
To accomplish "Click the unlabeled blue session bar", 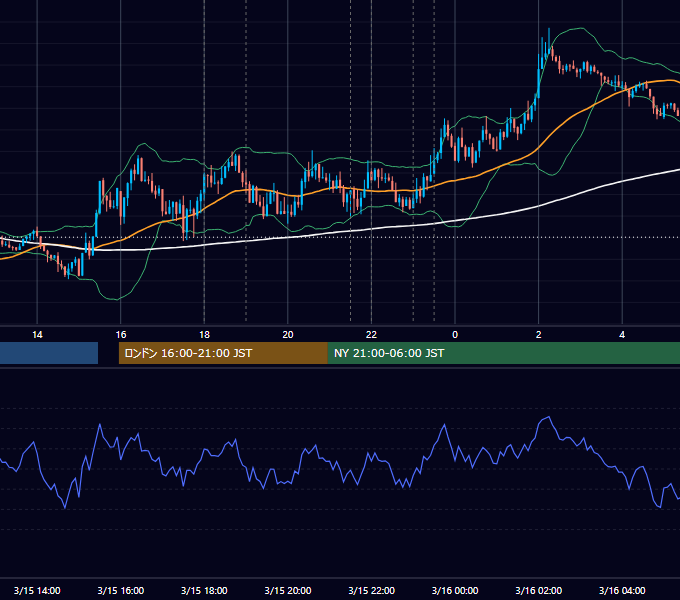I will pyautogui.click(x=49, y=353).
